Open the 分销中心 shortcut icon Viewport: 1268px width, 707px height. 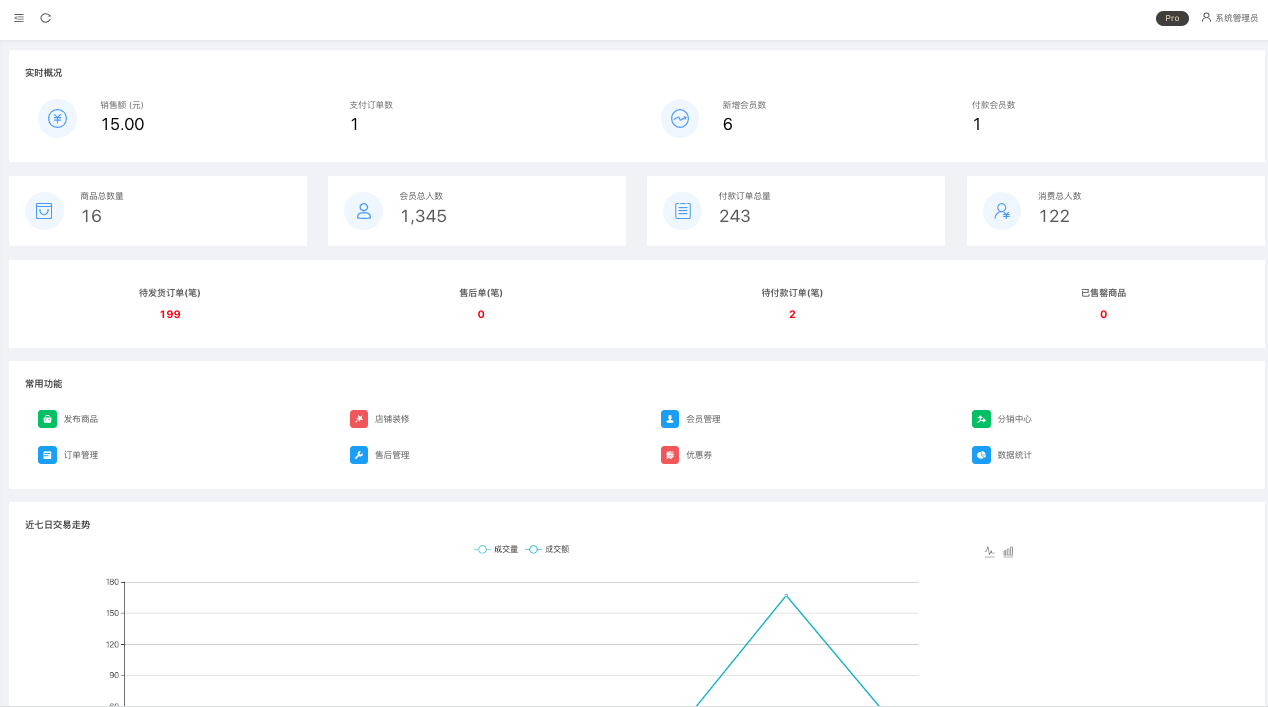(981, 419)
